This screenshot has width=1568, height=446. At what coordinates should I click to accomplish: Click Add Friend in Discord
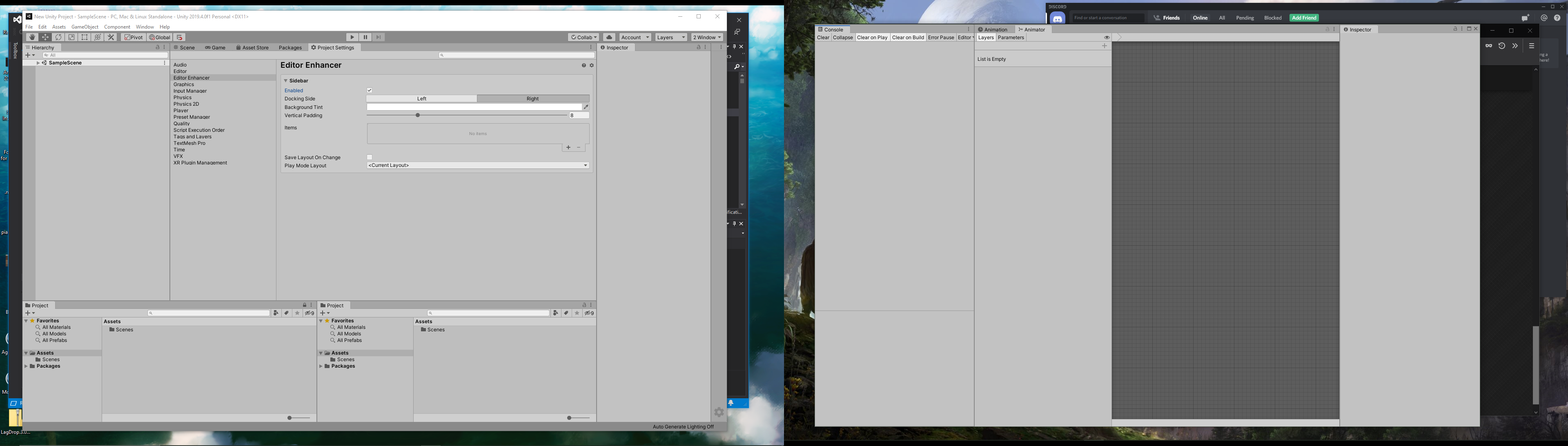1304,18
